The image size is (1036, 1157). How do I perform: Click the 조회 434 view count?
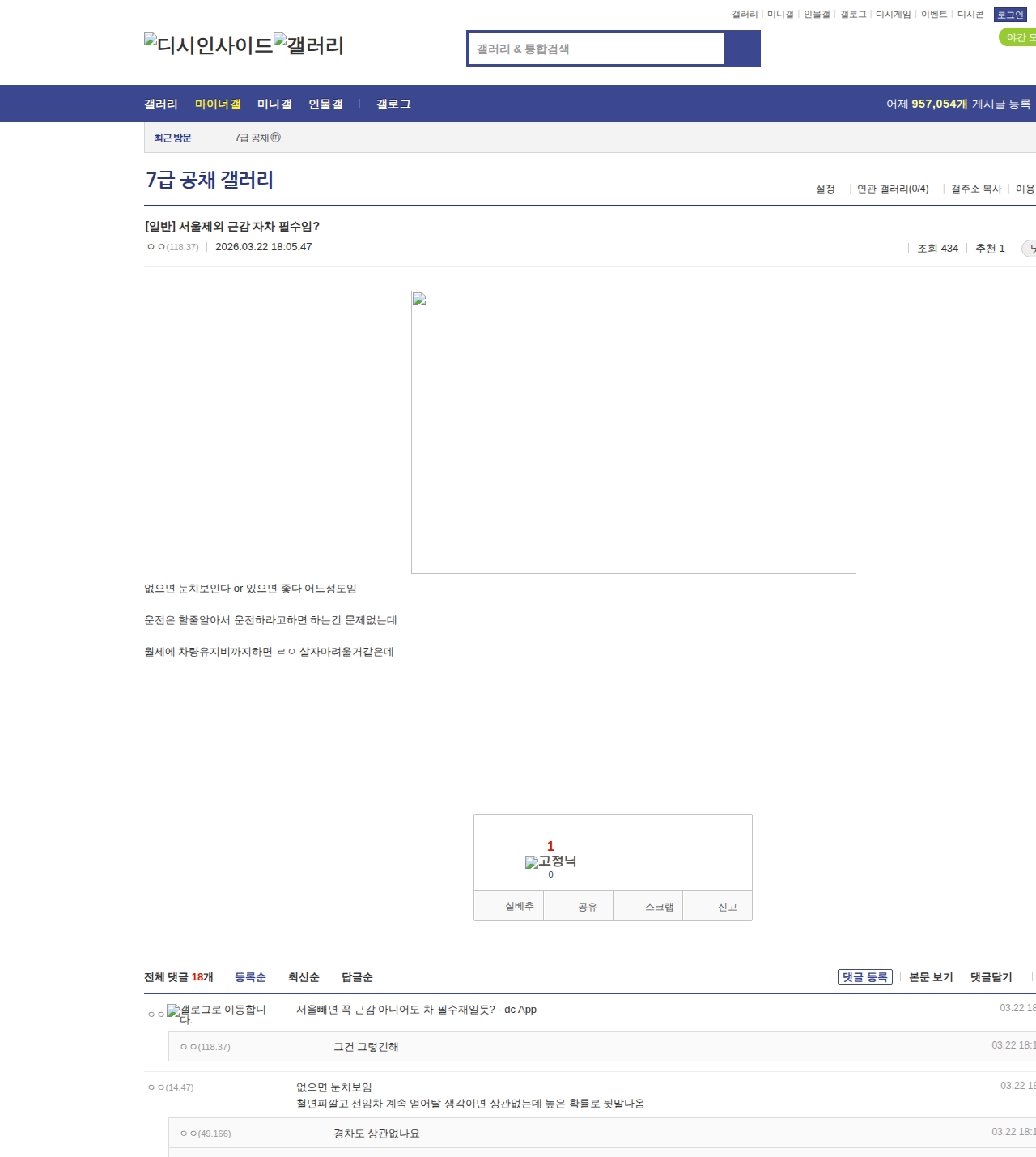tap(937, 249)
